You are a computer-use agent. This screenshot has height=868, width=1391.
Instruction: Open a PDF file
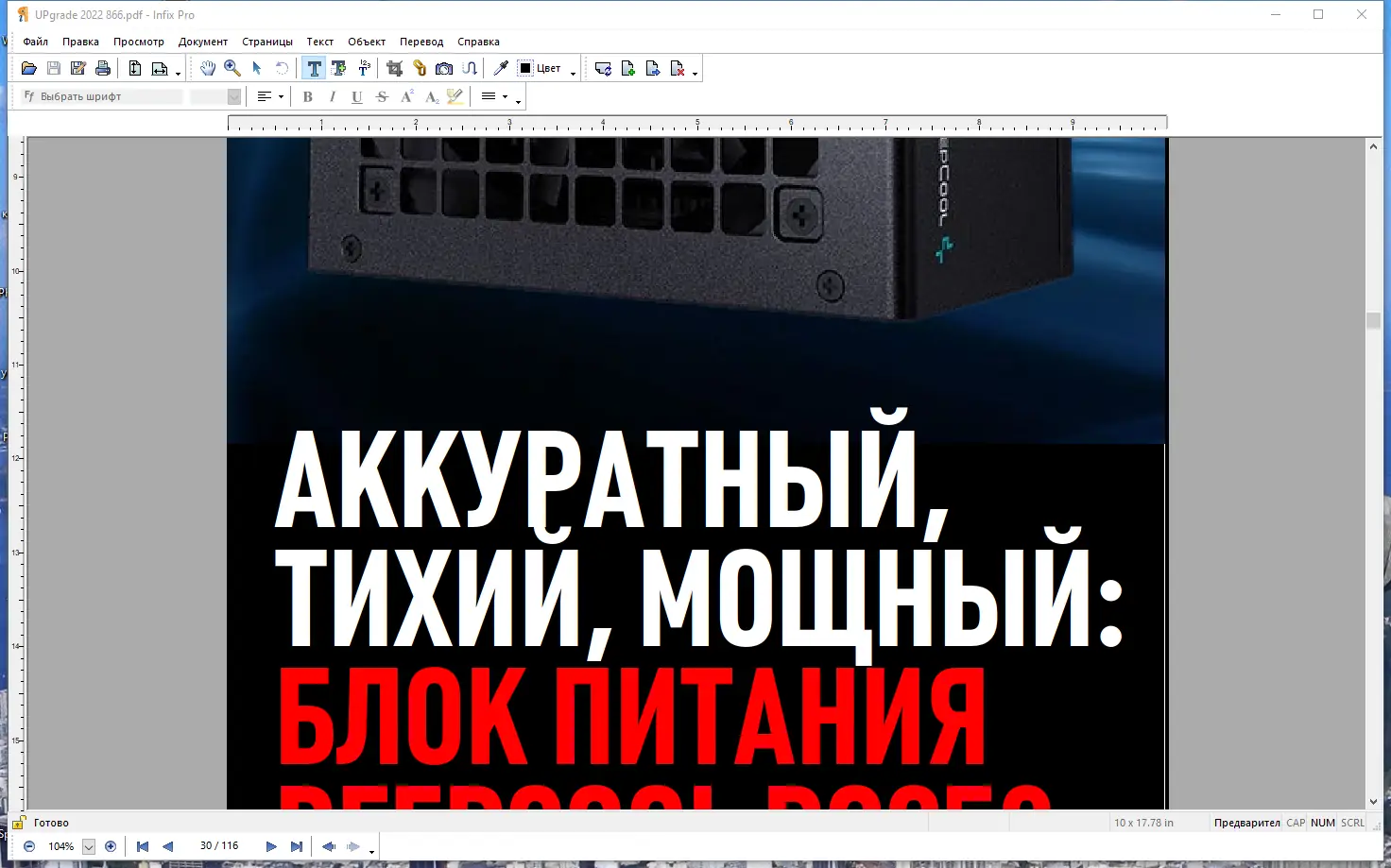point(28,67)
